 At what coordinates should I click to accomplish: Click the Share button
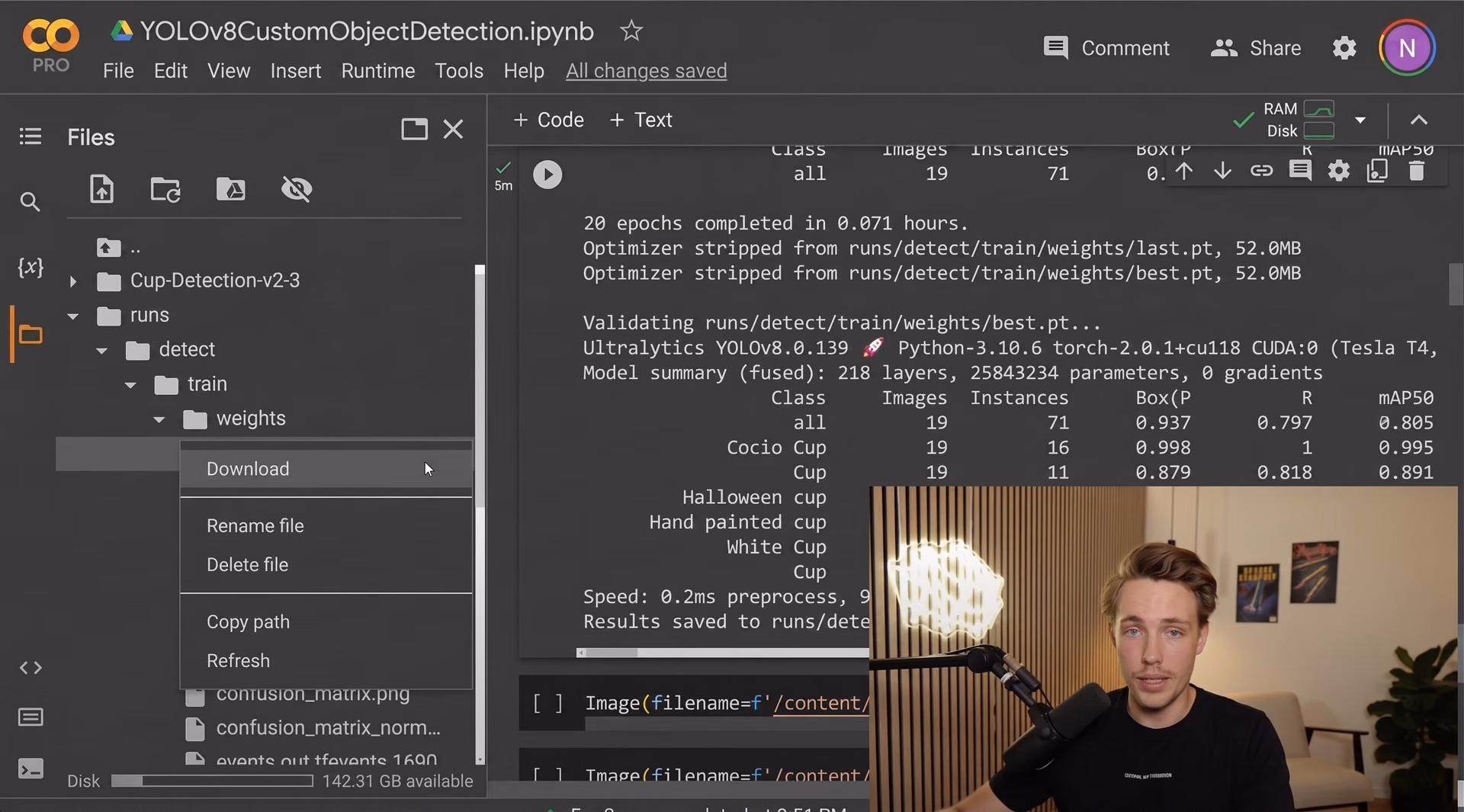coord(1256,48)
